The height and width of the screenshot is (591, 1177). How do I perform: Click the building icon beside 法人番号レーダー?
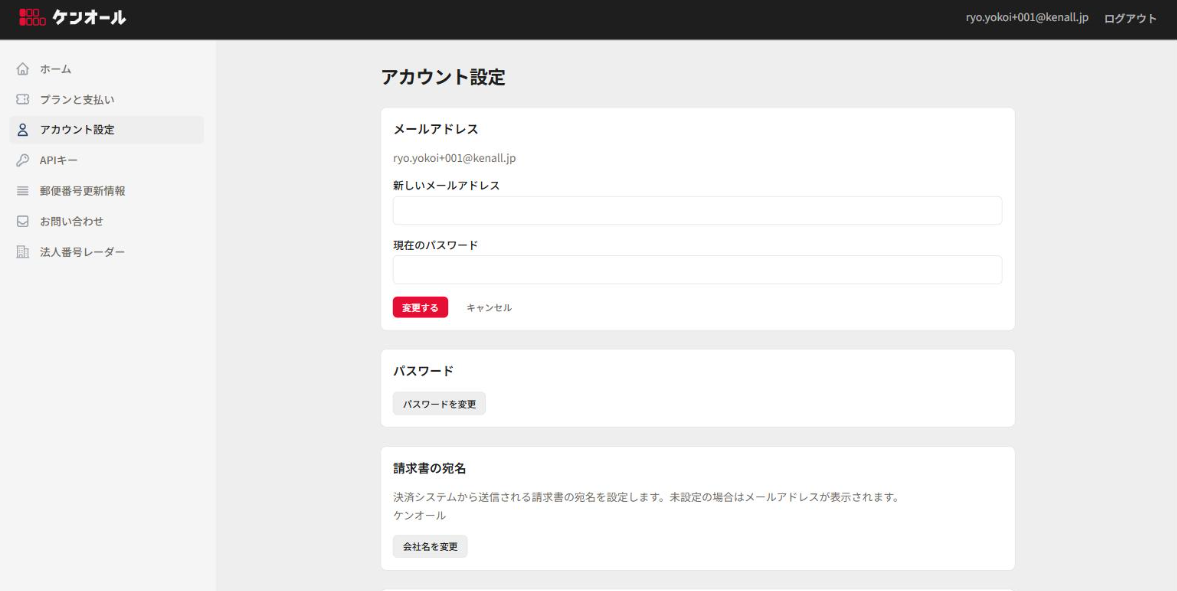pyautogui.click(x=23, y=252)
